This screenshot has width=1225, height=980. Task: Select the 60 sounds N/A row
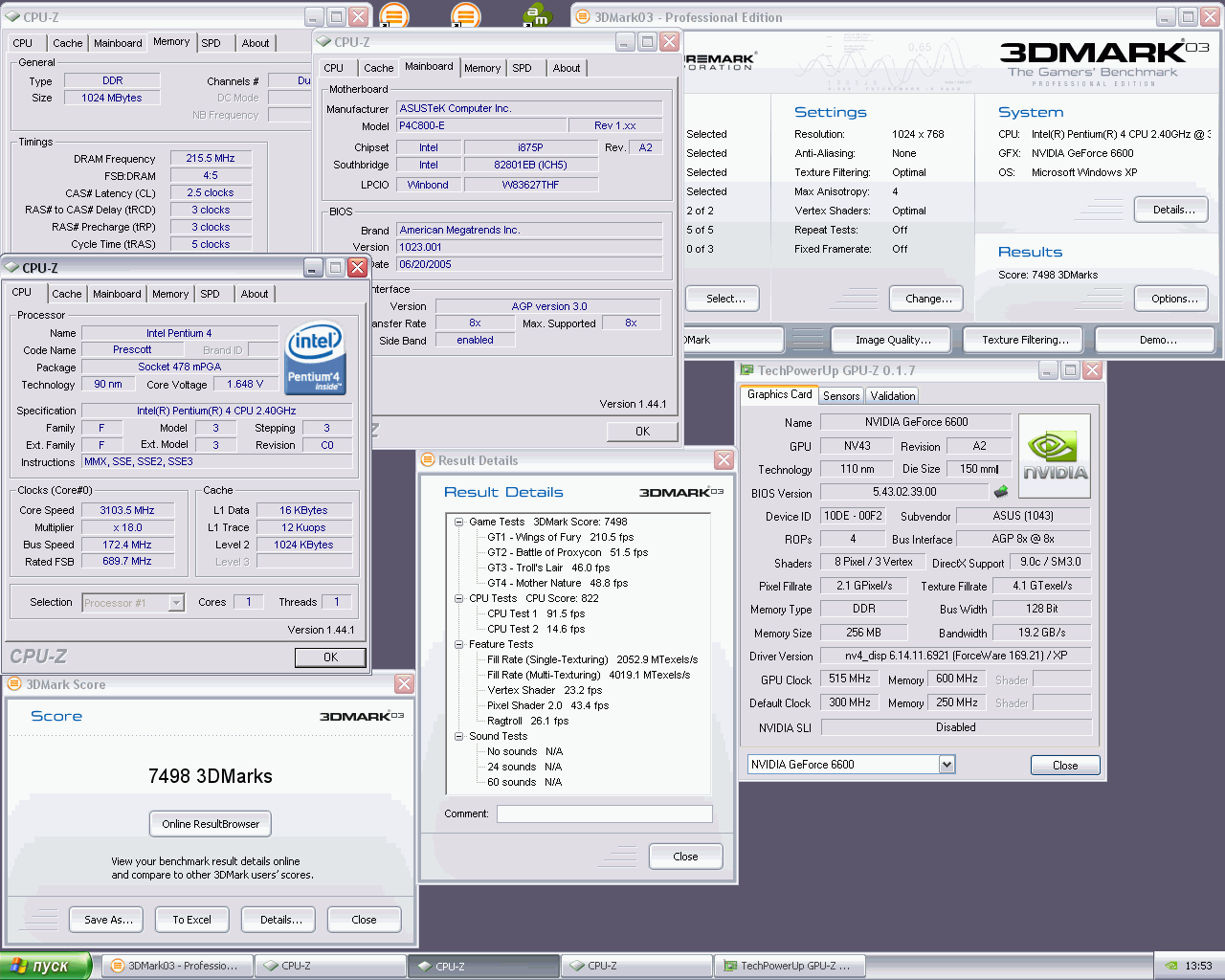coord(524,782)
